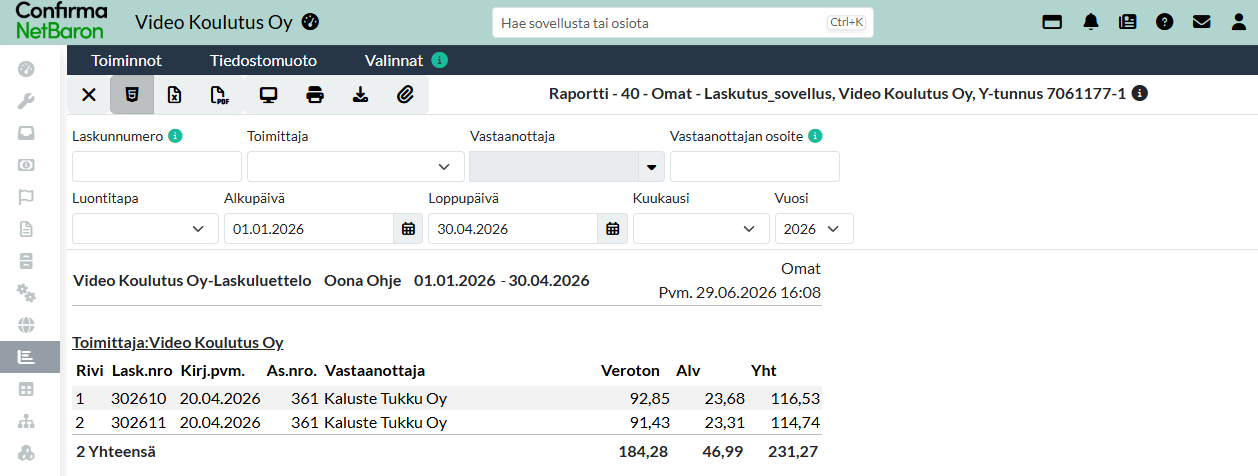Click Kirj.pvm. column header

tap(213, 370)
